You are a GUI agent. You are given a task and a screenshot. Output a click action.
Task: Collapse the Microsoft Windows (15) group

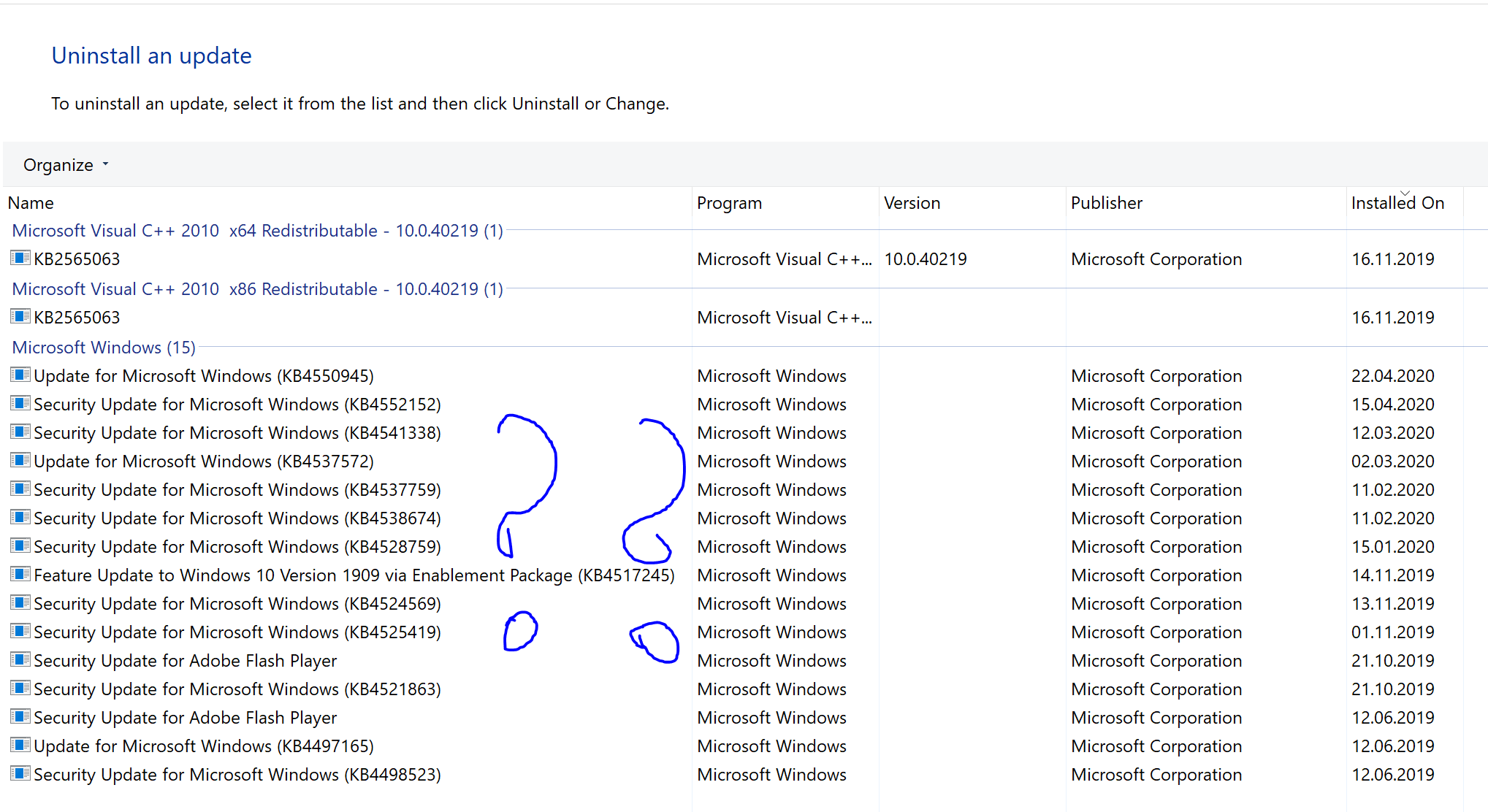pos(104,348)
